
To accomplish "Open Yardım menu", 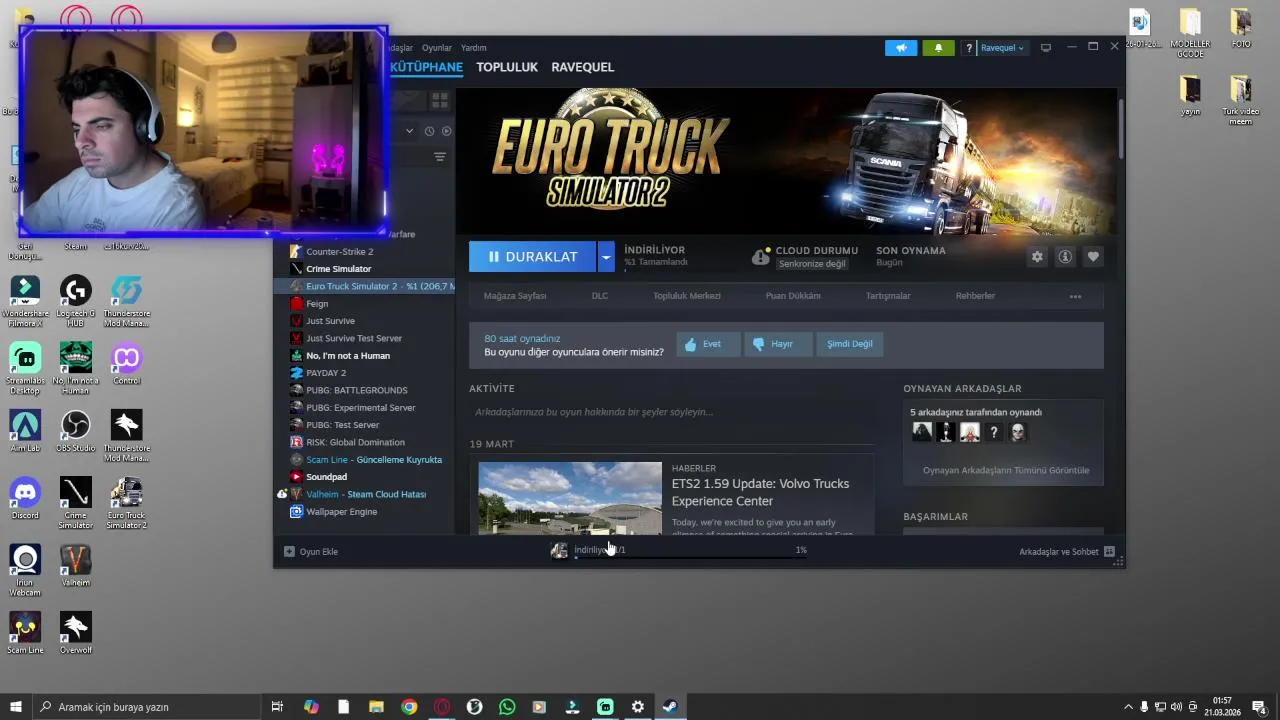I will point(474,48).
